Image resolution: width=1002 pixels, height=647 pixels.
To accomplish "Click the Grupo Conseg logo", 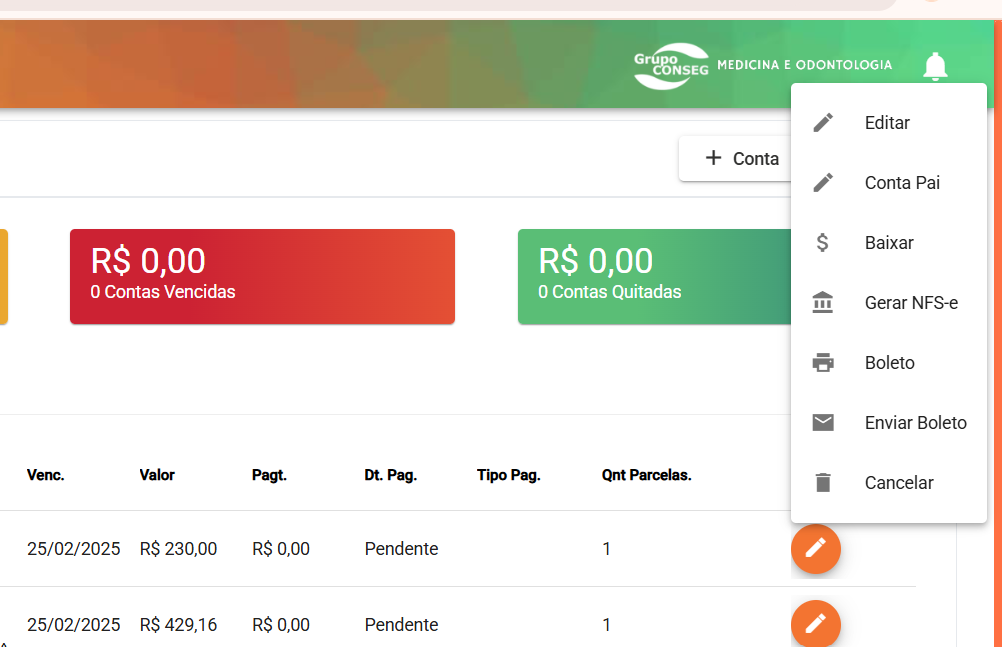I will (x=671, y=66).
